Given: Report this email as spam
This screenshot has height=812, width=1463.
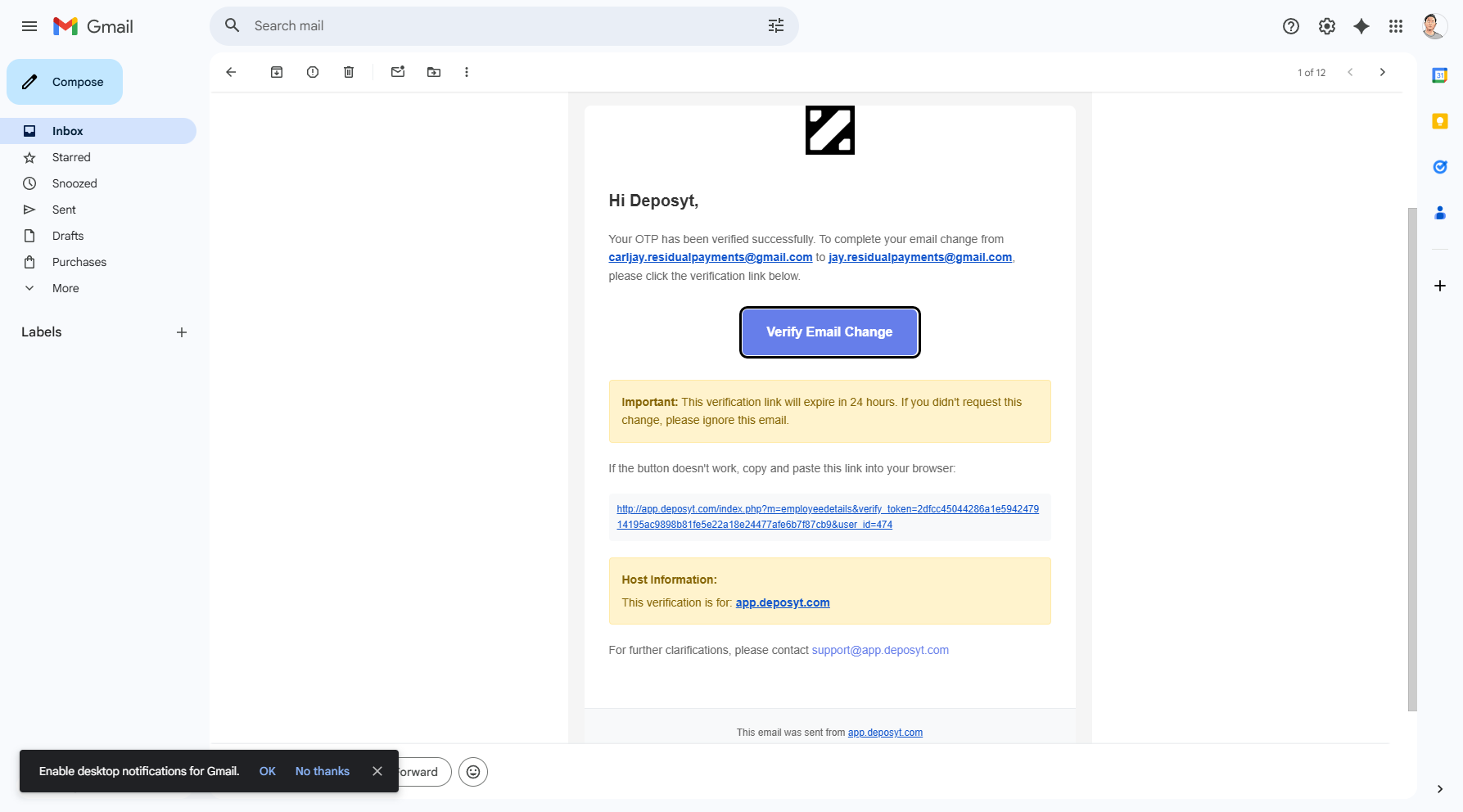Looking at the screenshot, I should [x=313, y=72].
